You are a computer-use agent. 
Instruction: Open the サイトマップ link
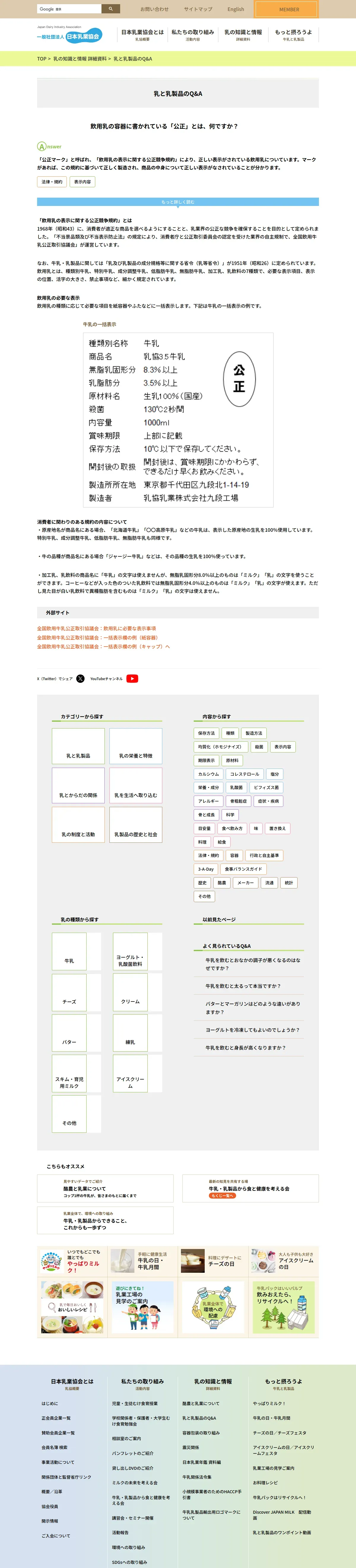198,9
